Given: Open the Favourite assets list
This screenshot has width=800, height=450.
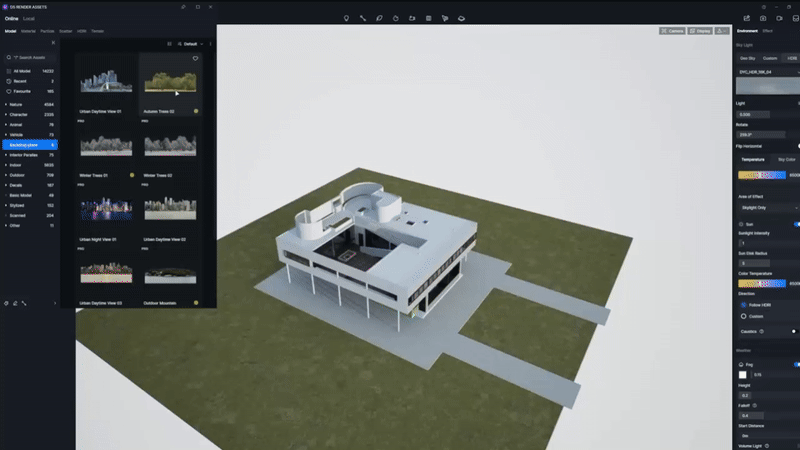Looking at the screenshot, I should (30, 91).
